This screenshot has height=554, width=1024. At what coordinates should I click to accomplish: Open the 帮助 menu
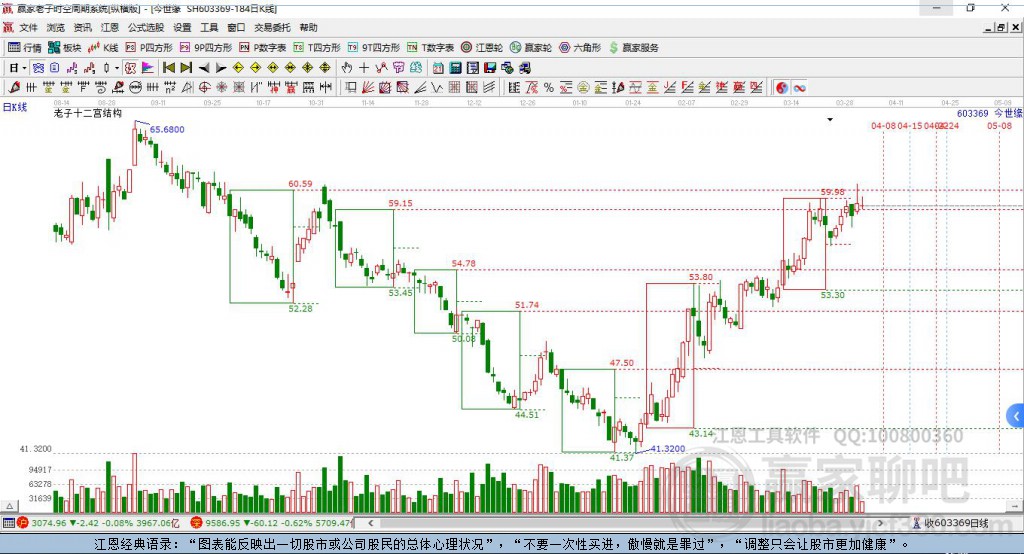pyautogui.click(x=308, y=27)
